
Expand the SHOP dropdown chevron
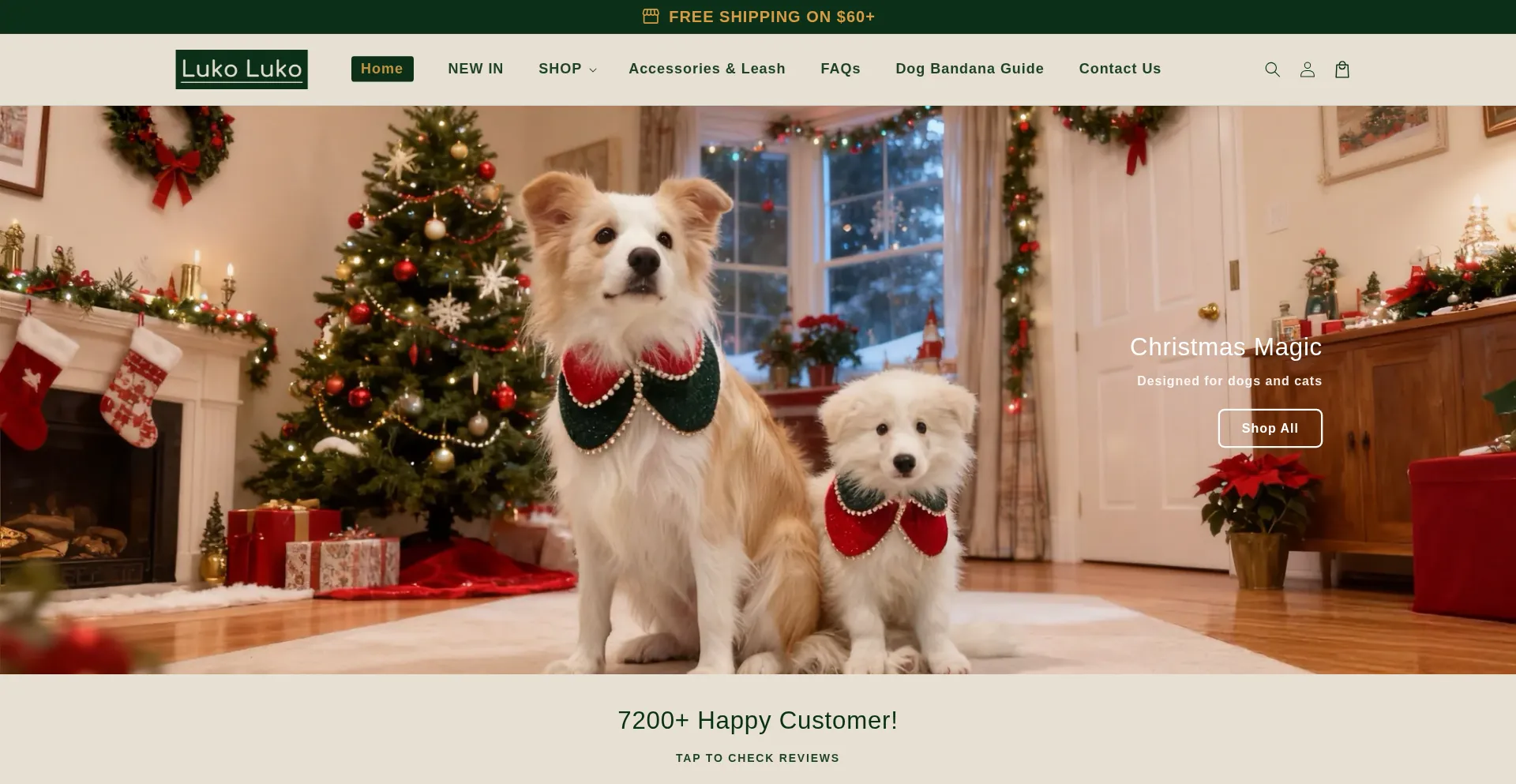[x=593, y=70]
